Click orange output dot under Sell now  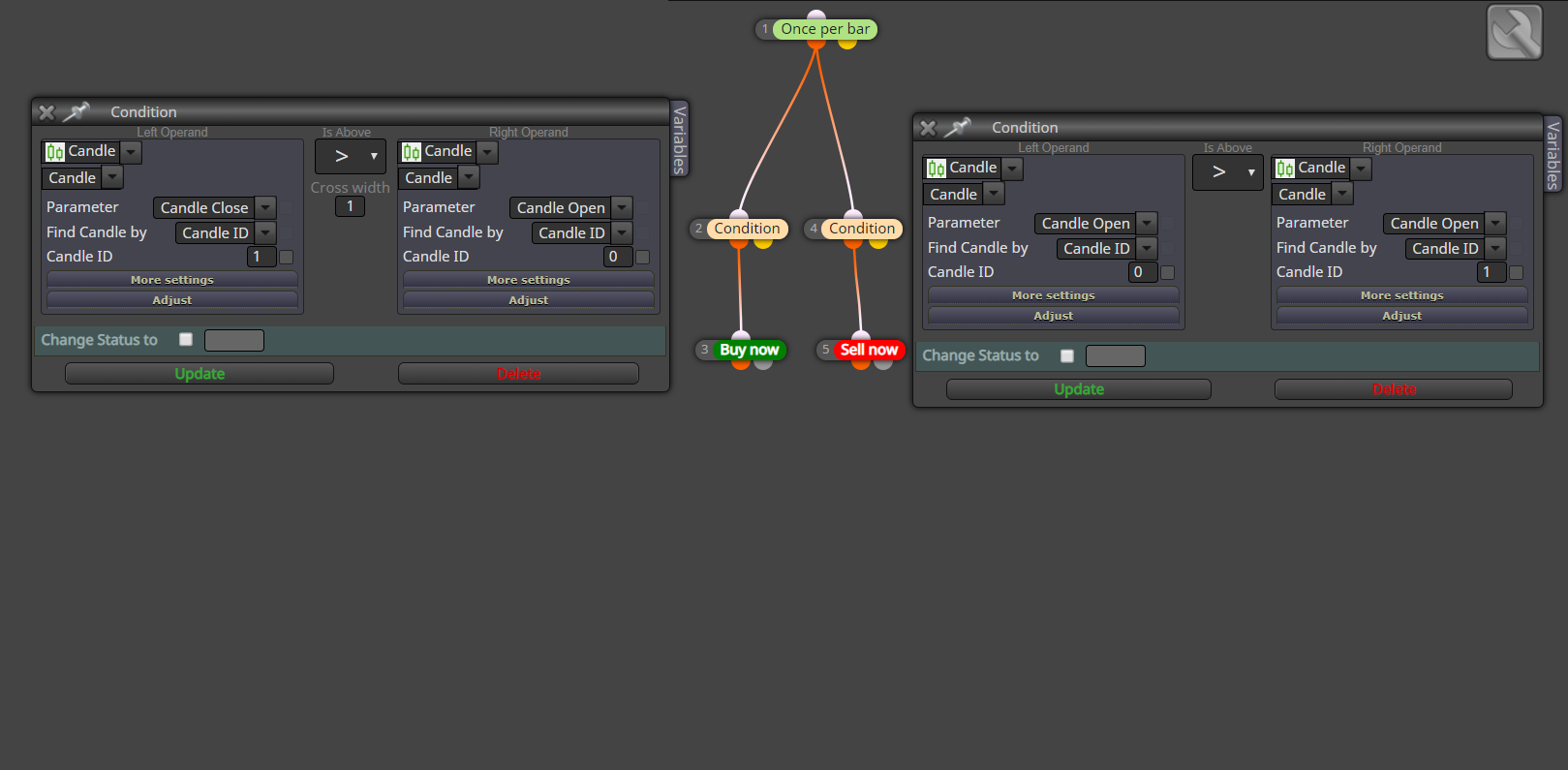(x=861, y=364)
